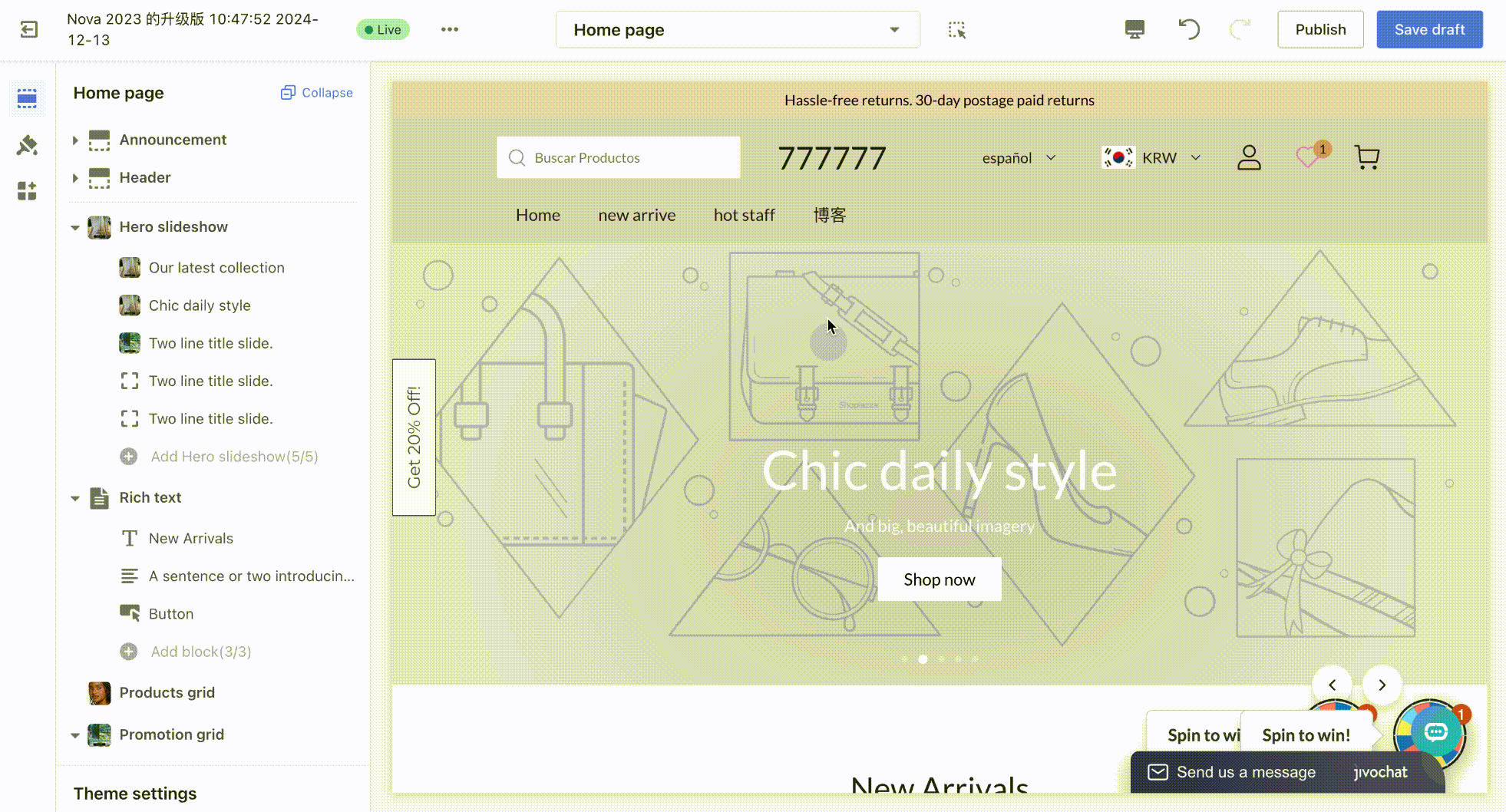This screenshot has width=1506, height=812.
Task: Select the Products grid section
Action: (167, 692)
